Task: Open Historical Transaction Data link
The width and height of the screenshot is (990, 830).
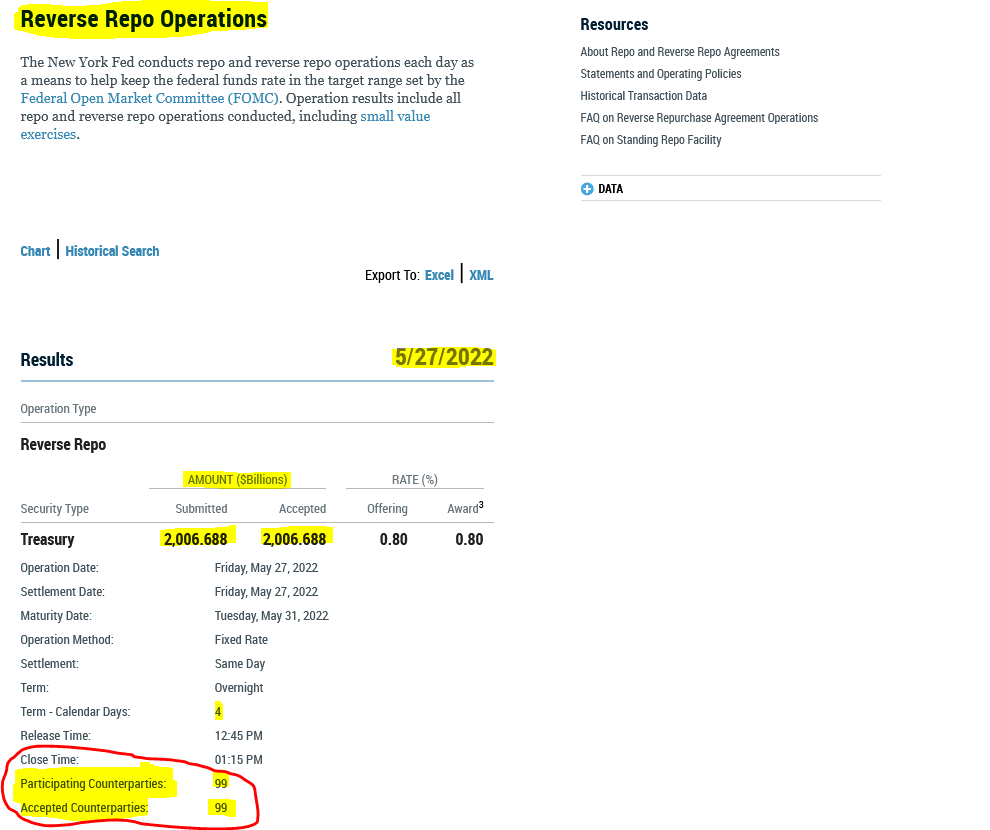Action: tap(643, 96)
